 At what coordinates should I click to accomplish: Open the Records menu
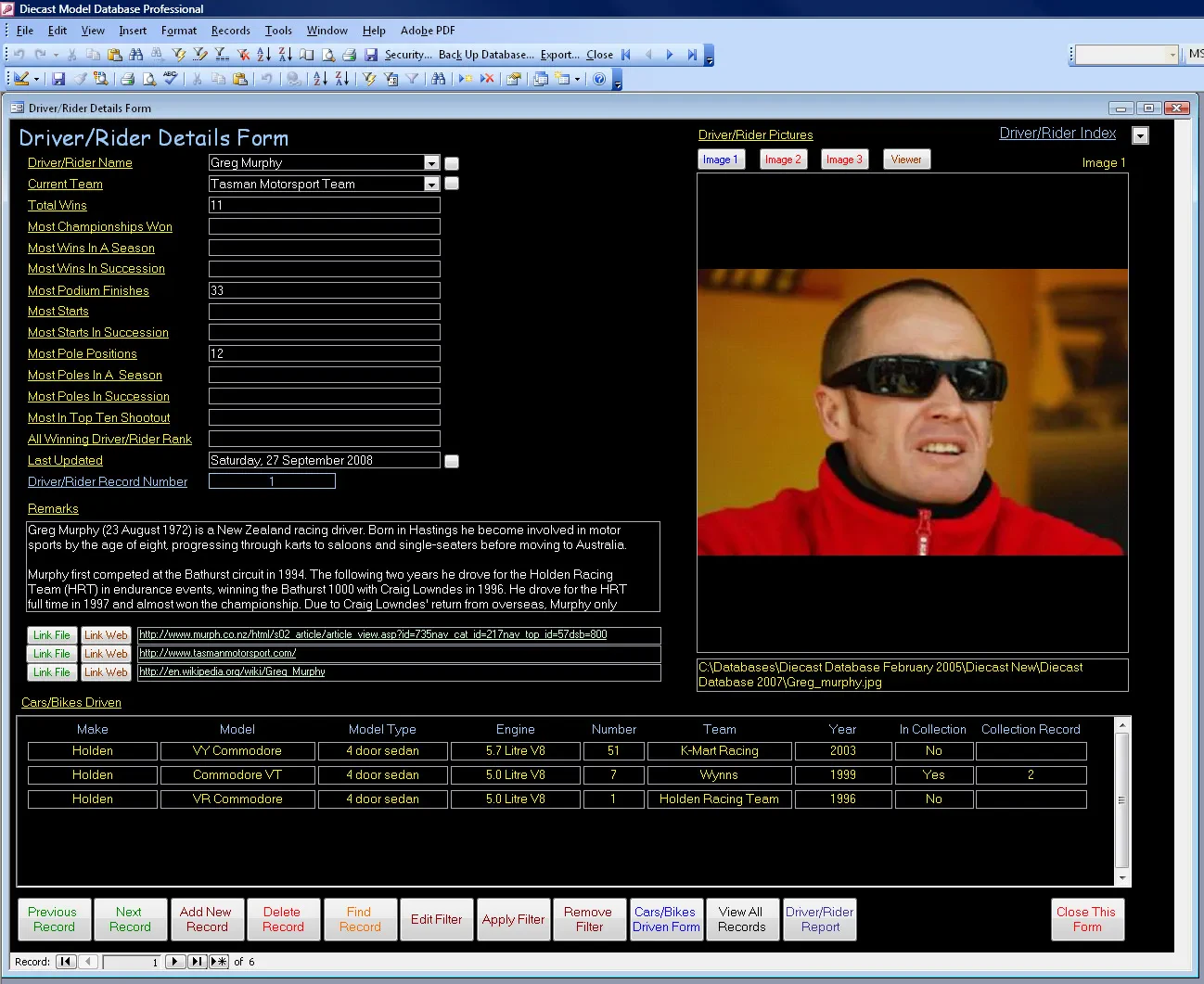coord(230,31)
